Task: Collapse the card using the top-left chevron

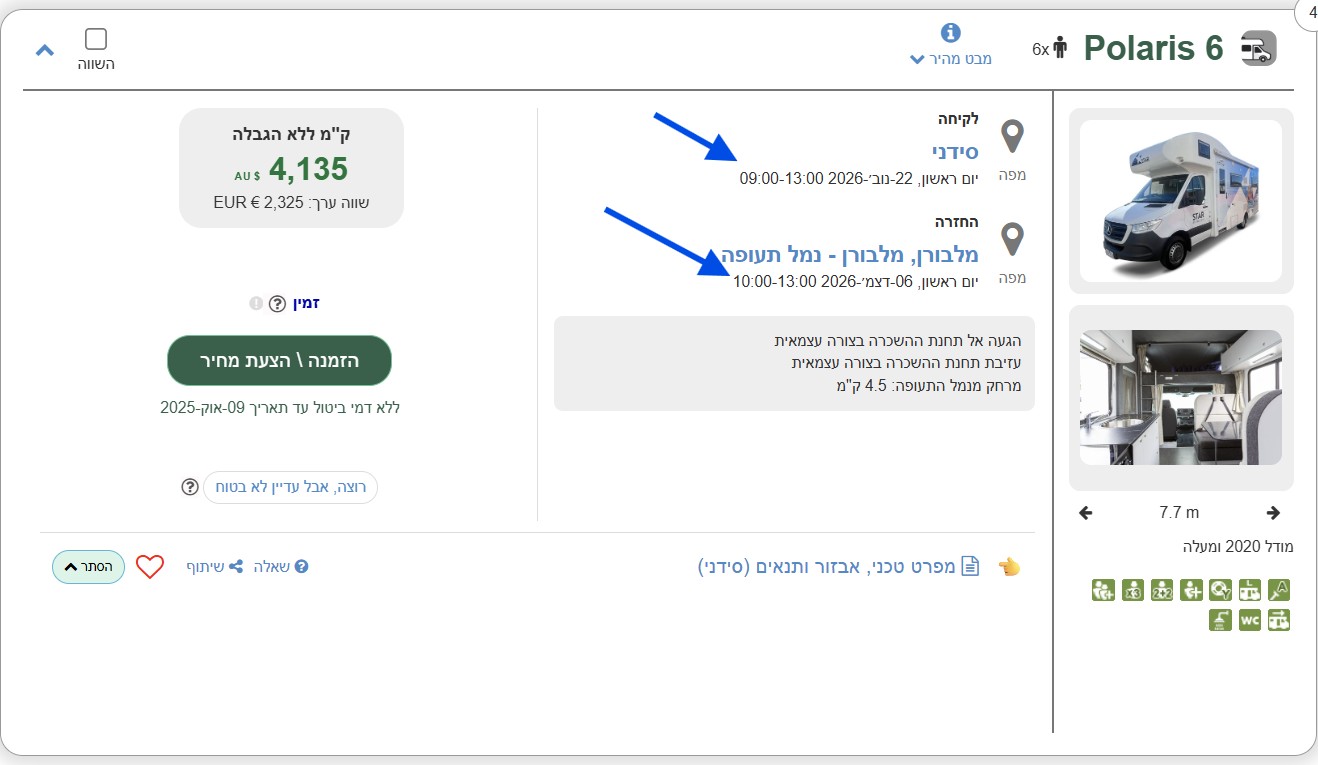Action: coord(45,50)
